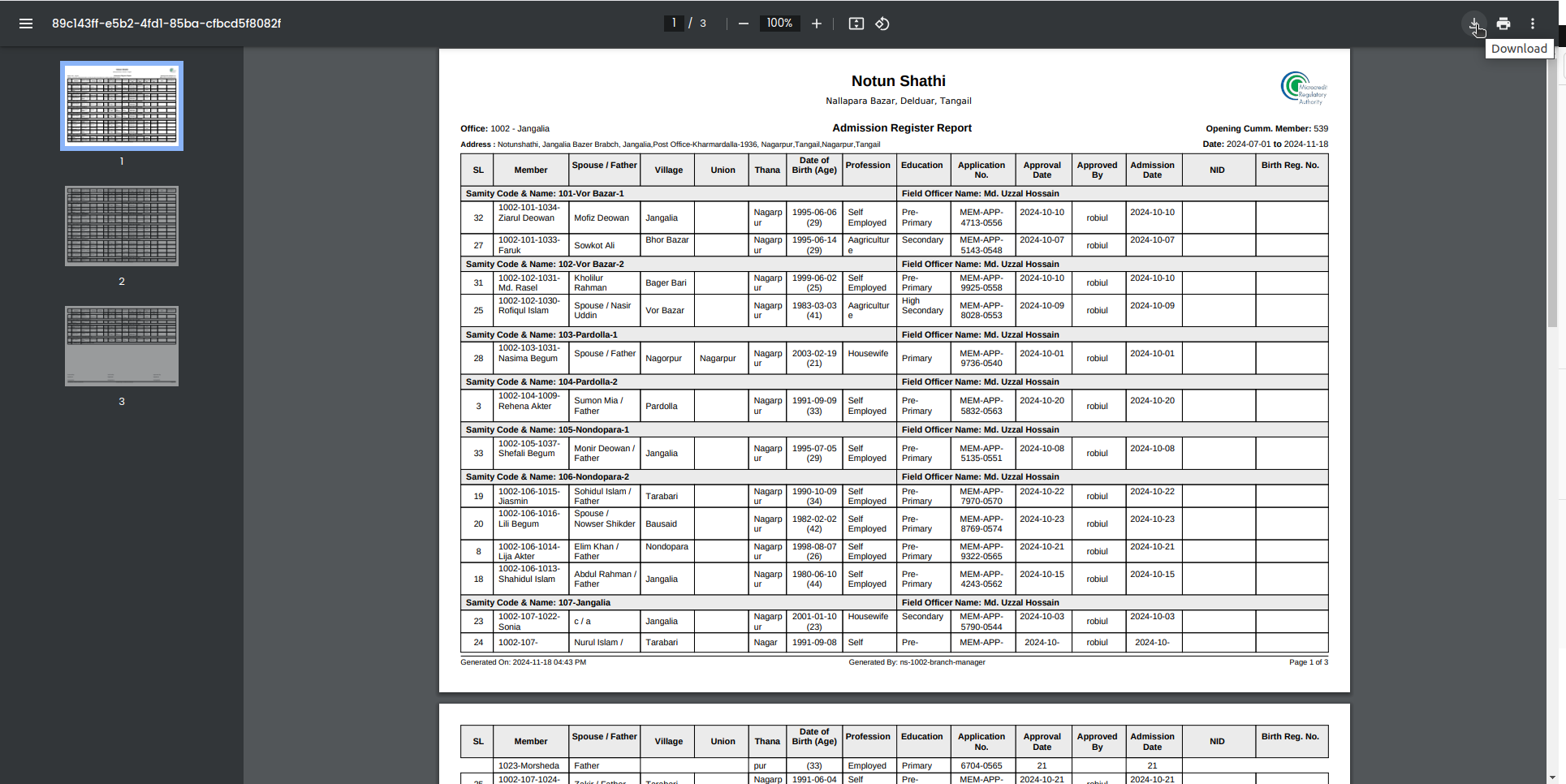Select page 1 thumbnail
The height and width of the screenshot is (784, 1566).
122,106
